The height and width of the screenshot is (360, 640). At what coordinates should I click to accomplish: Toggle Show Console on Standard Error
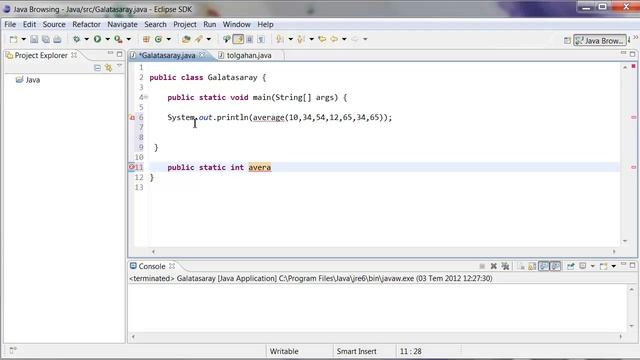click(556, 266)
